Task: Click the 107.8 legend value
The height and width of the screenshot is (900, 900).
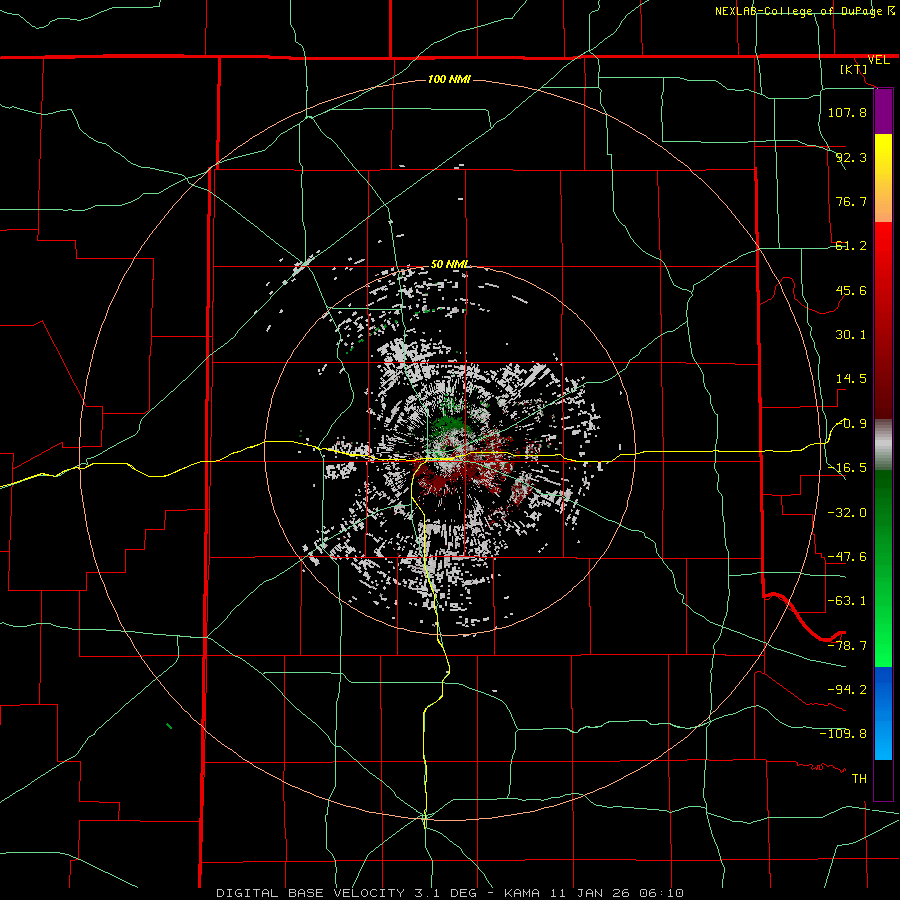Action: (847, 112)
